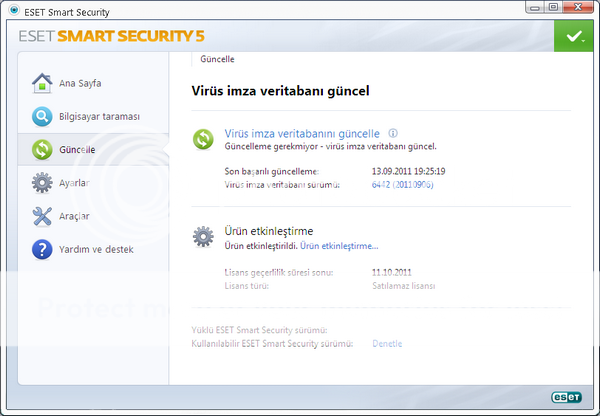Follow the blue Ürün etkinleştirme... link
The height and width of the screenshot is (416, 600).
(x=340, y=246)
